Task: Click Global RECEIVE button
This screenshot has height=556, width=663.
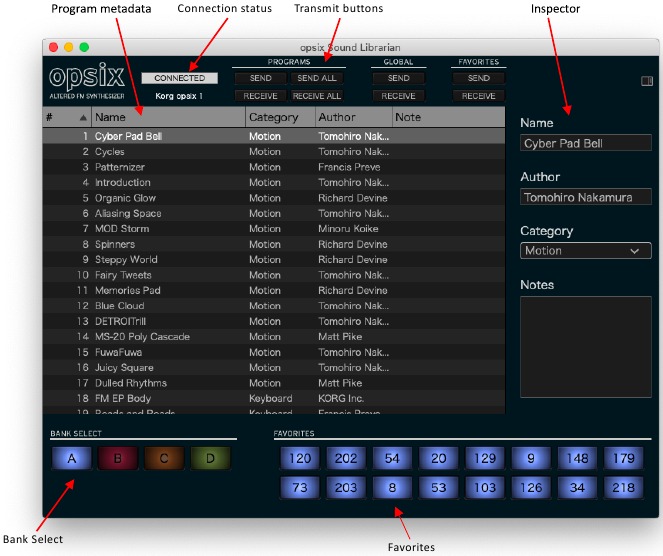Action: click(x=398, y=96)
